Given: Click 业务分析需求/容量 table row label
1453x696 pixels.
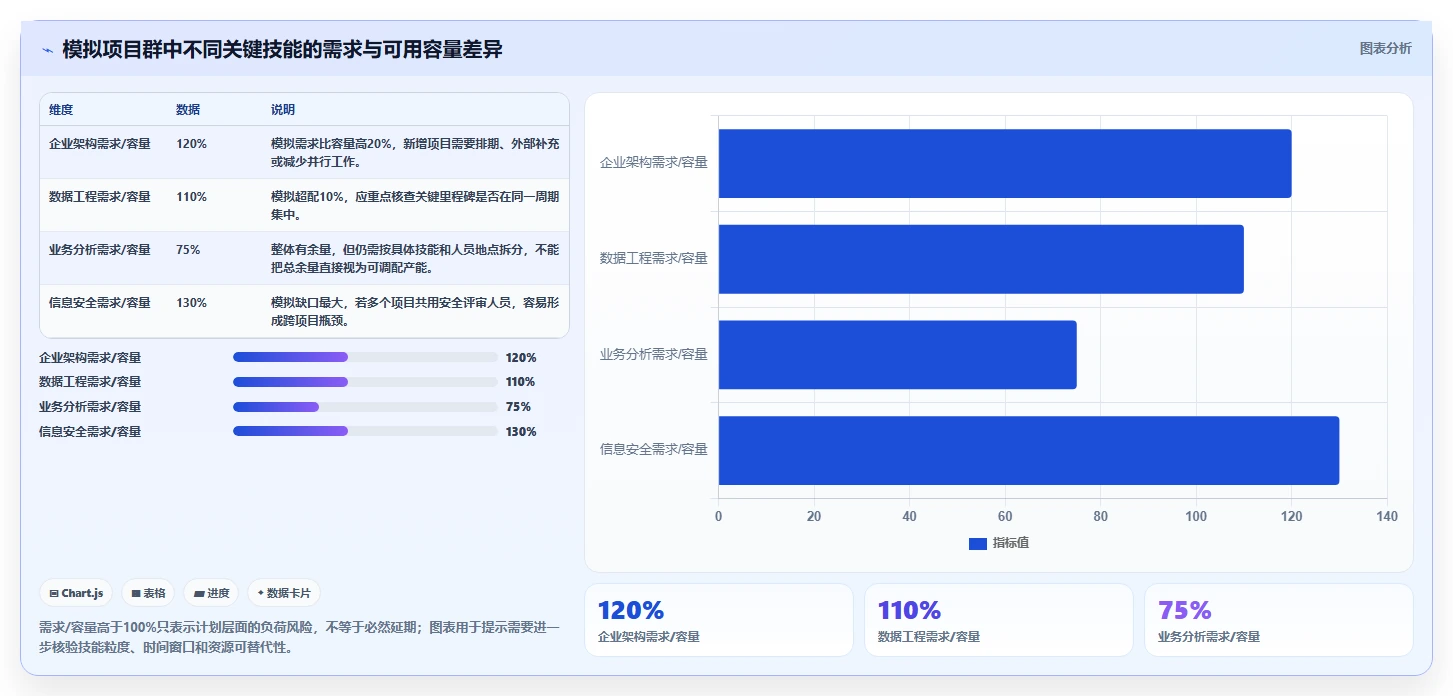Looking at the screenshot, I should pos(100,250).
